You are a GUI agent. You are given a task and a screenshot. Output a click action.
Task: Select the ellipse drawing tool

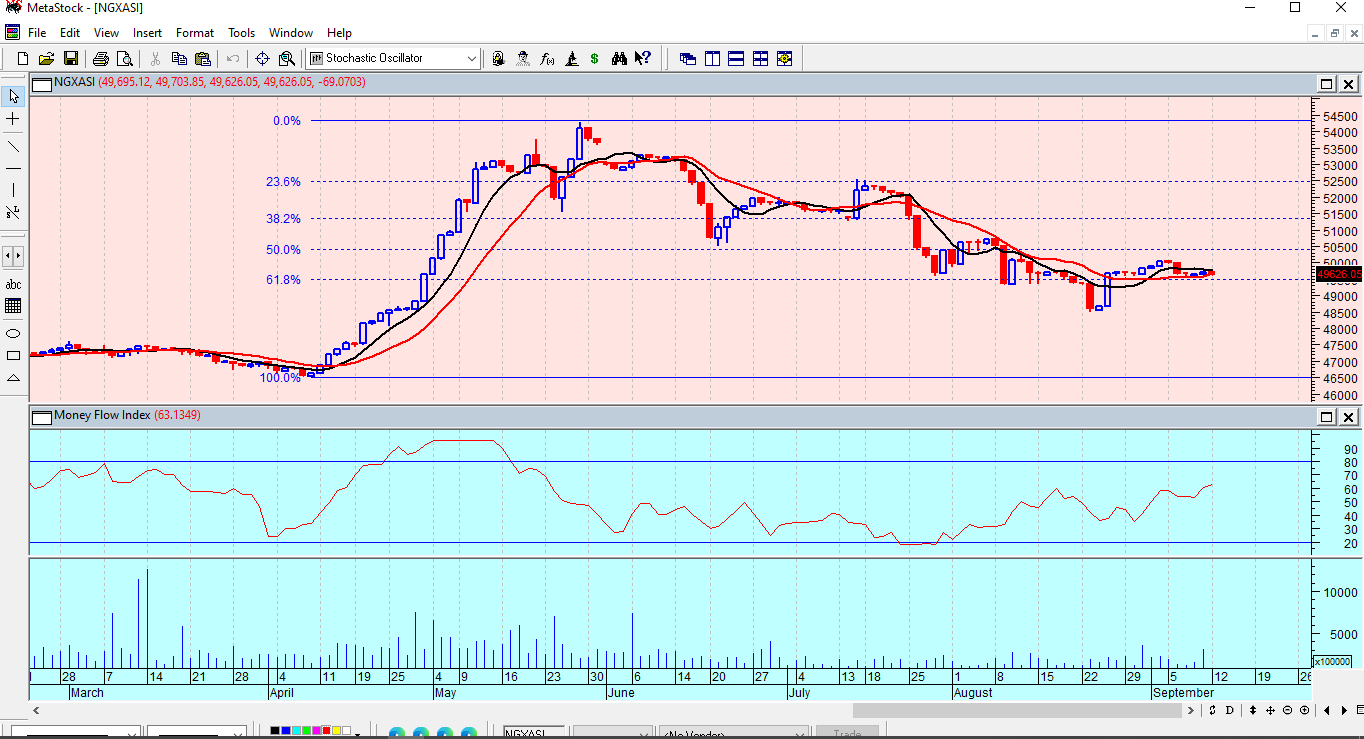13,333
